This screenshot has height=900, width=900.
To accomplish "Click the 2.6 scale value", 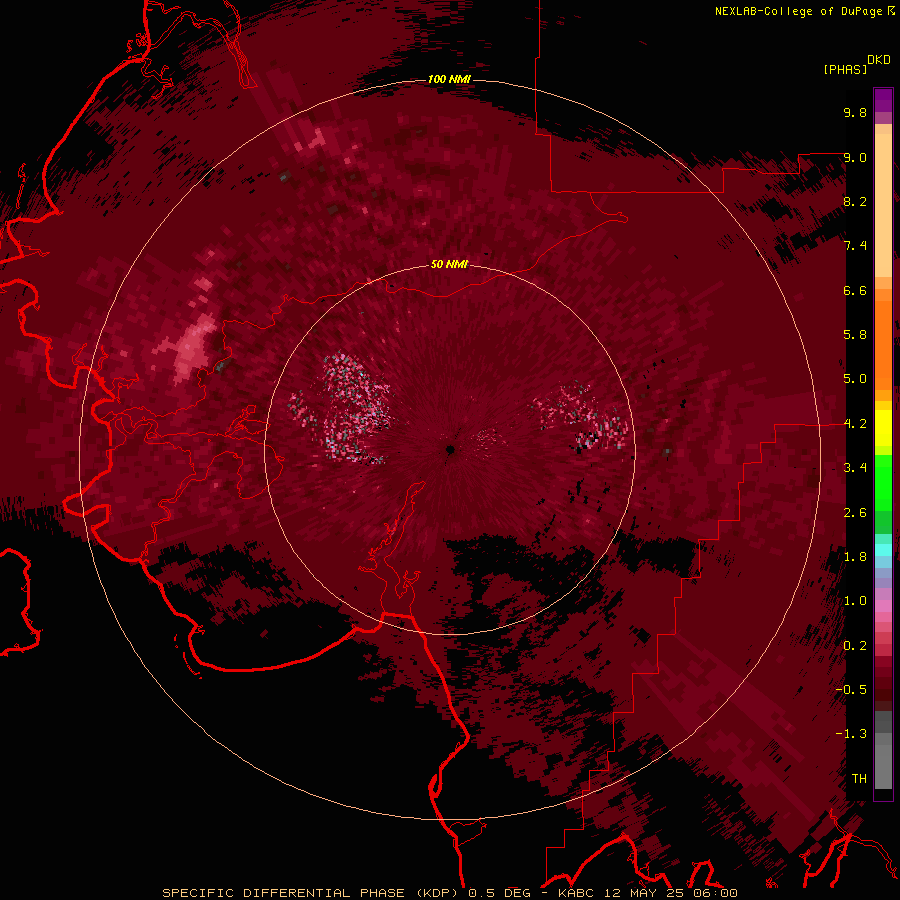I will 855,513.
